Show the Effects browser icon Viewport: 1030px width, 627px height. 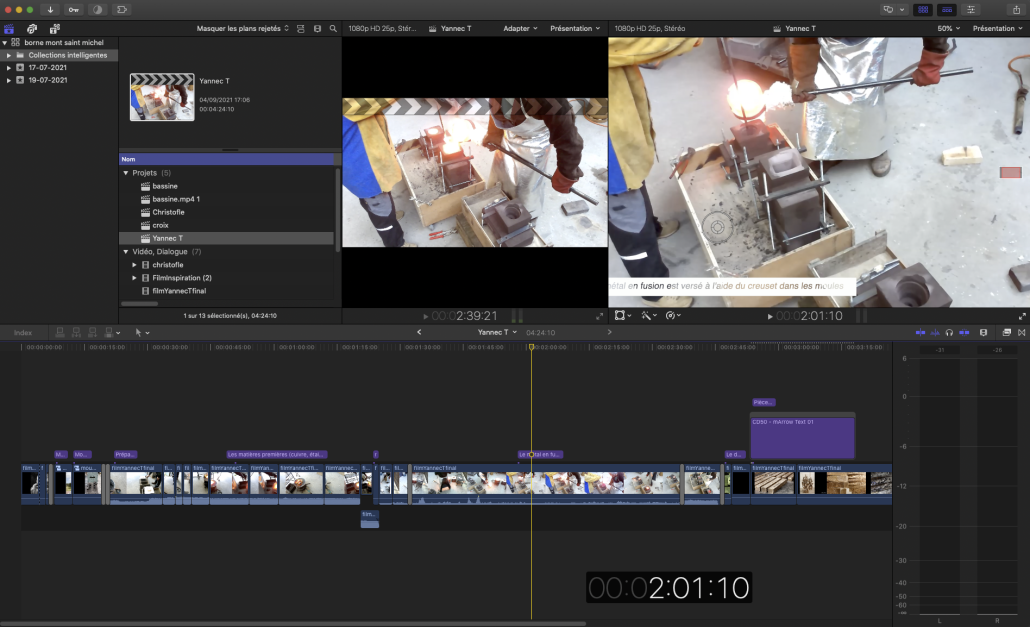[x=1006, y=333]
